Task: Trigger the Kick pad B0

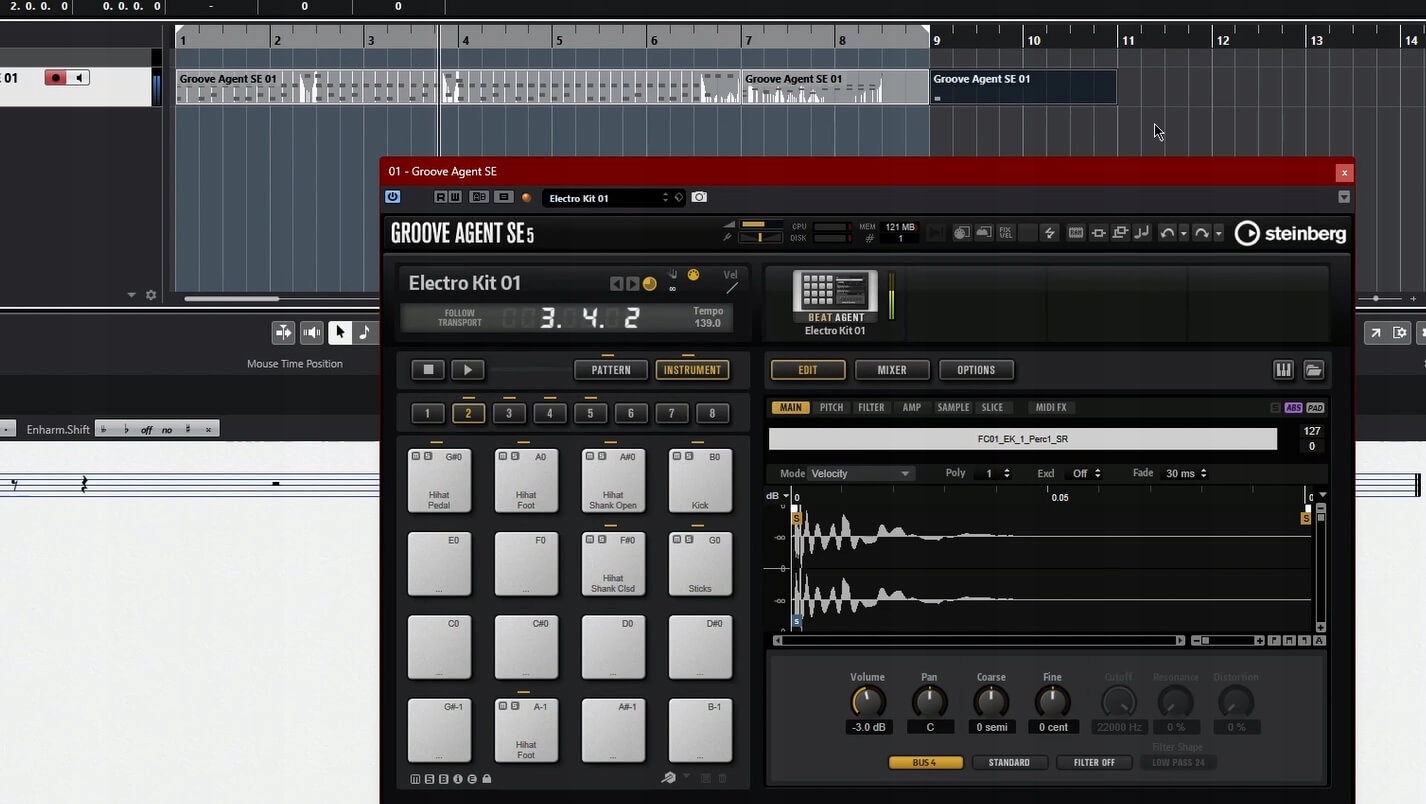Action: [x=700, y=481]
